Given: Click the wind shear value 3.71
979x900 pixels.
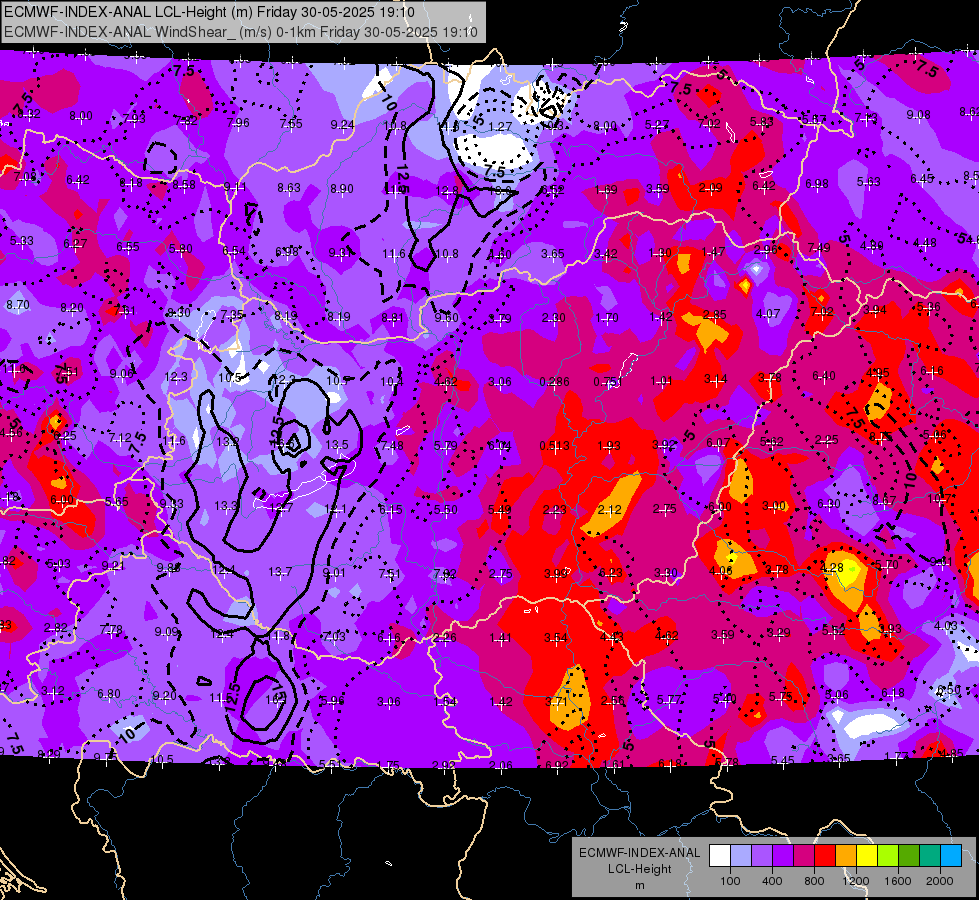Looking at the screenshot, I should [x=556, y=702].
